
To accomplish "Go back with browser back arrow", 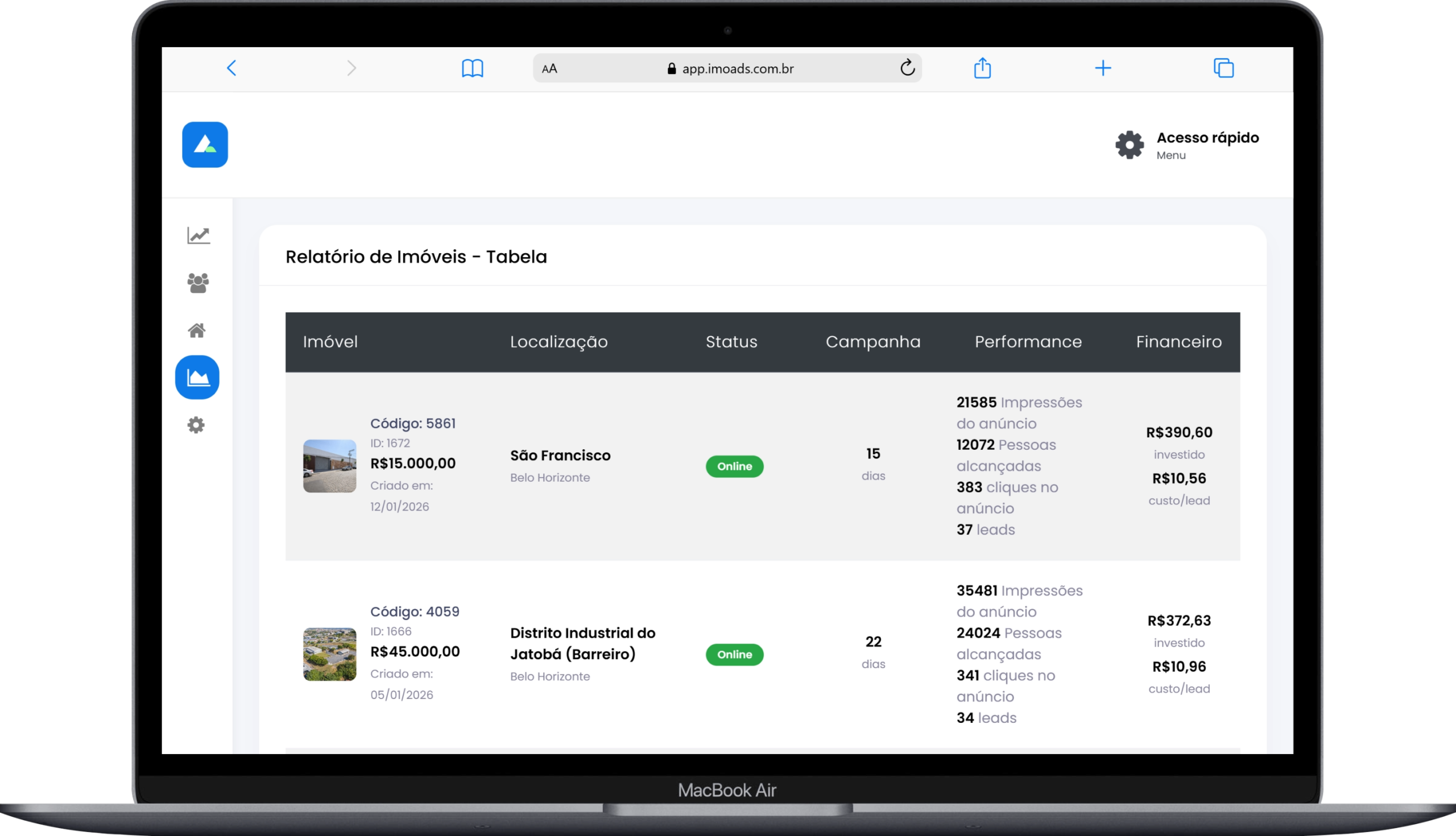I will [x=231, y=68].
